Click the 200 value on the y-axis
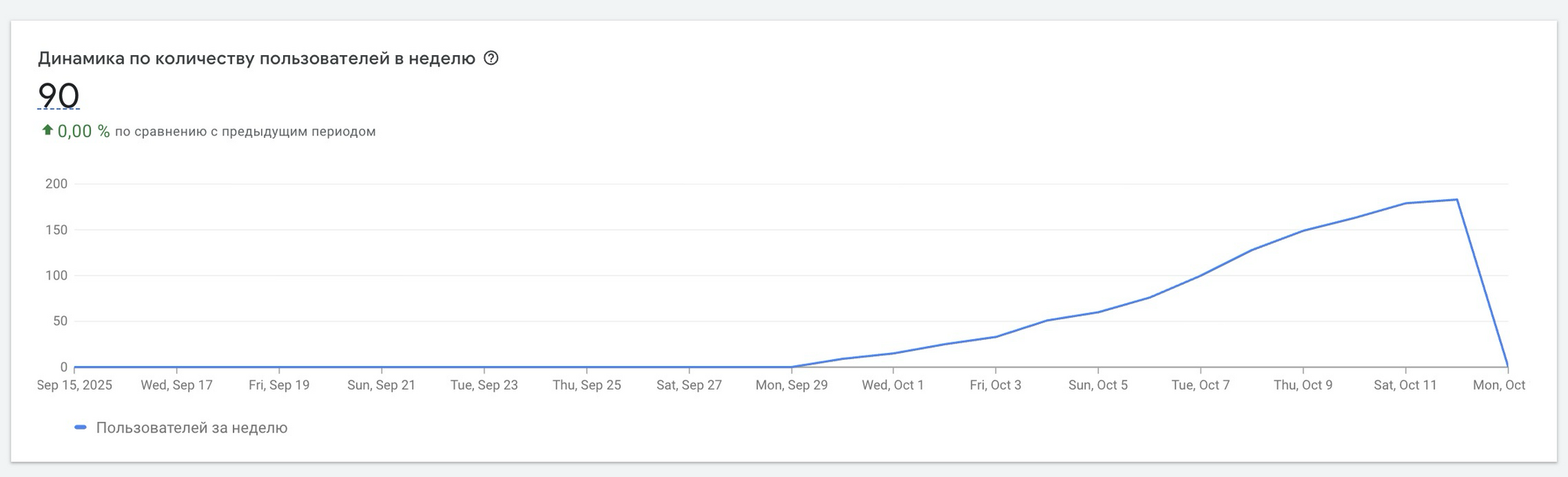The image size is (1568, 477). 57,184
